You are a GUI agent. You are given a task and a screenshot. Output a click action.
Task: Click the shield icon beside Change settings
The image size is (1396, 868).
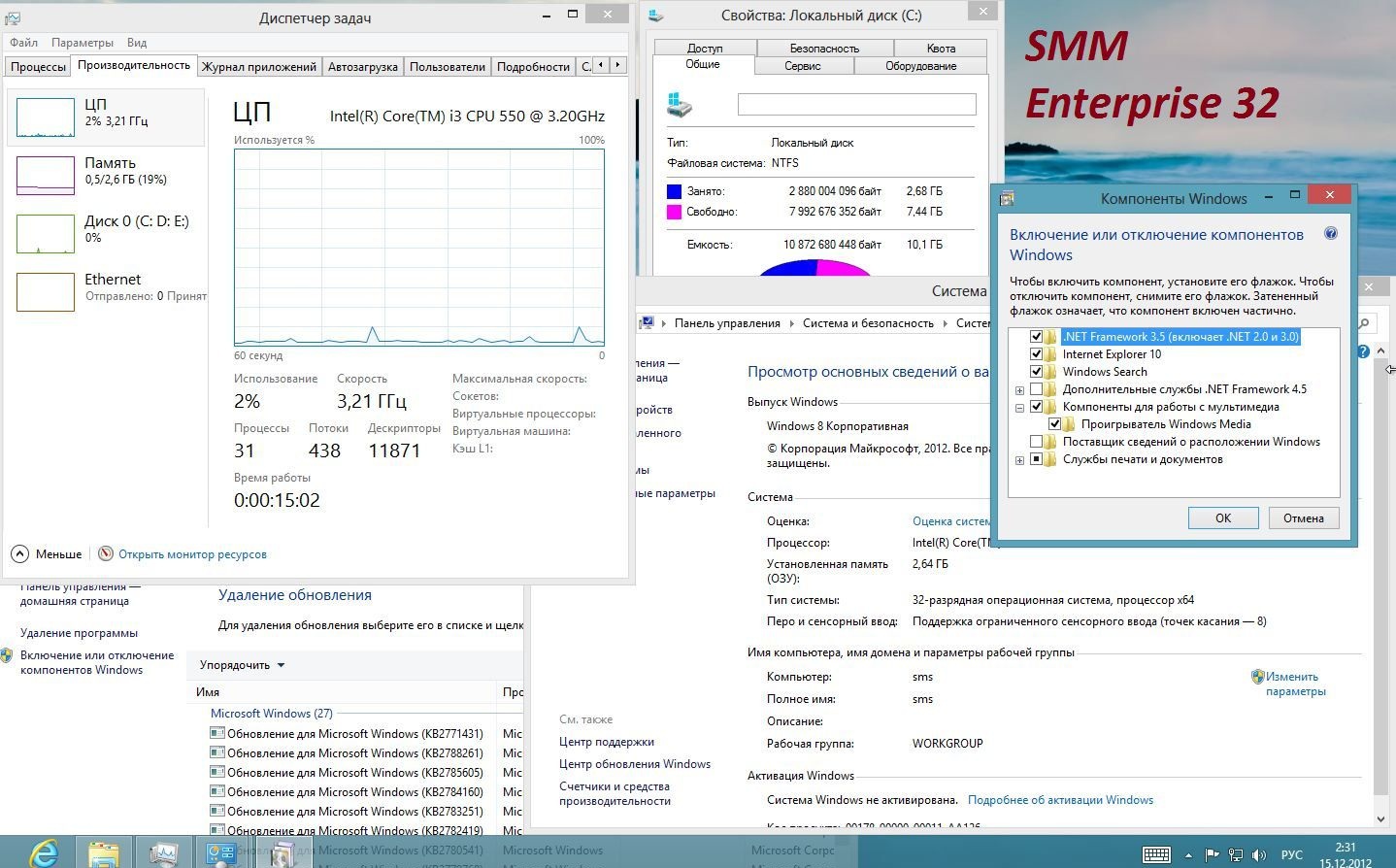coord(1257,677)
